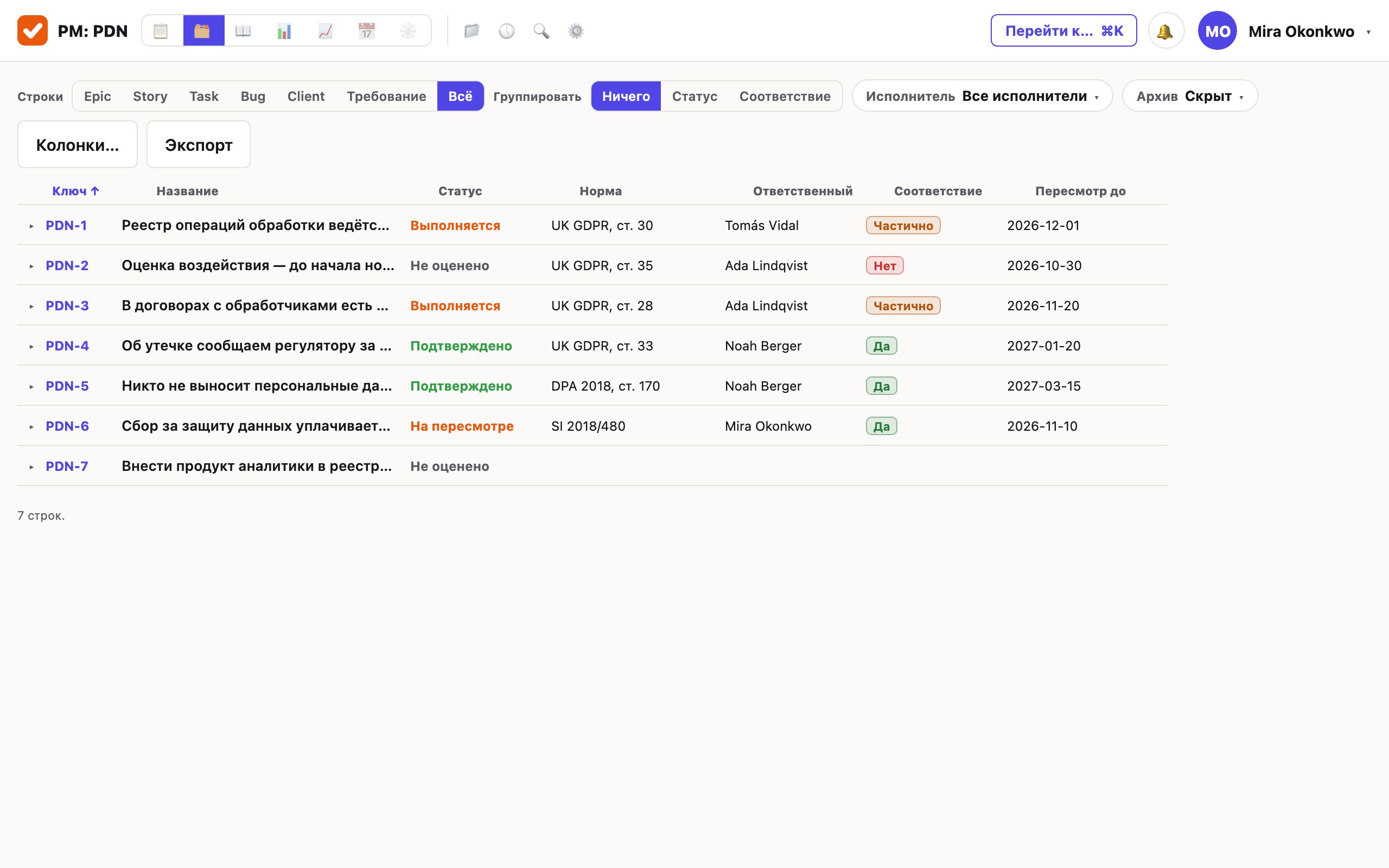This screenshot has height=868, width=1389.
Task: Open notifications via the bell icon
Action: 1165,31
